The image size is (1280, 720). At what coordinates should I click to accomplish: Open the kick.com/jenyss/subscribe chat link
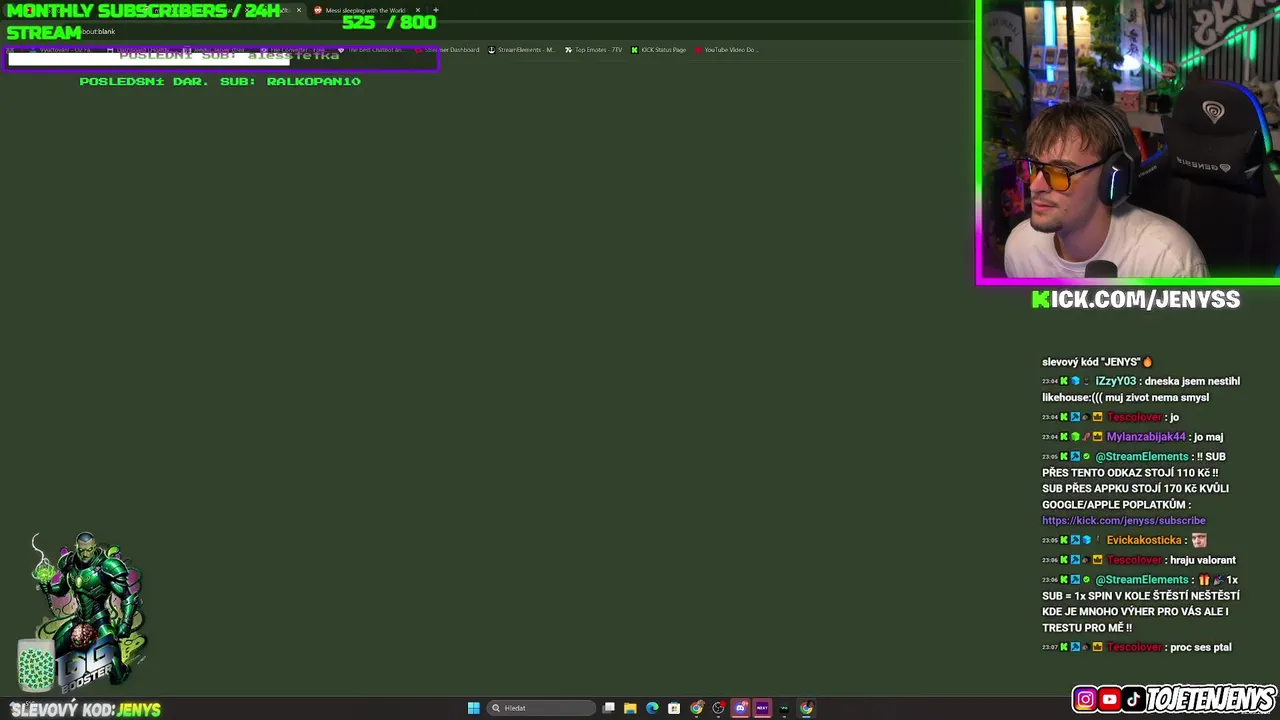1124,520
